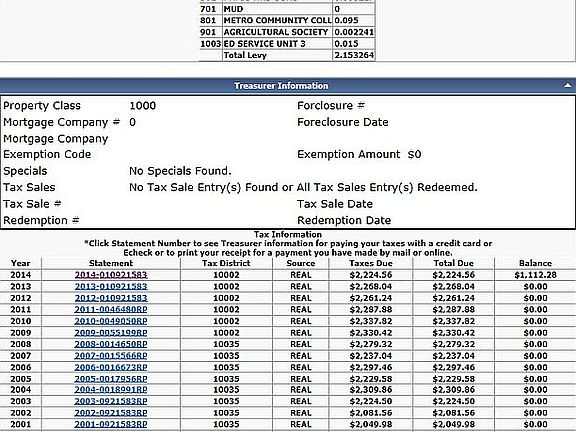Open statement 2011-0046480RP

111,309
